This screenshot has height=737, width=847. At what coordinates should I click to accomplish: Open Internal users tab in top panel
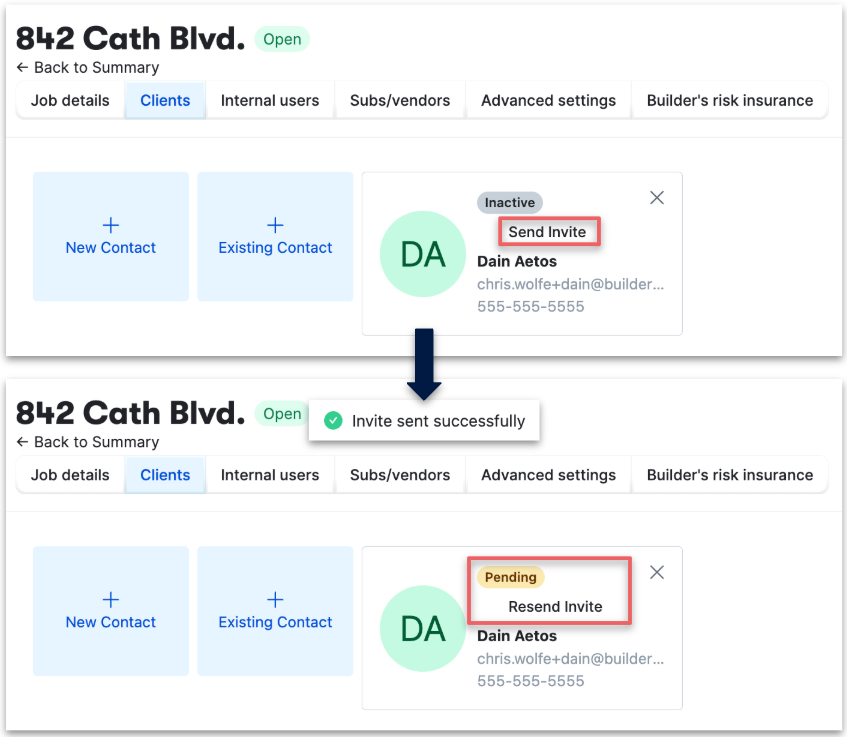[270, 100]
